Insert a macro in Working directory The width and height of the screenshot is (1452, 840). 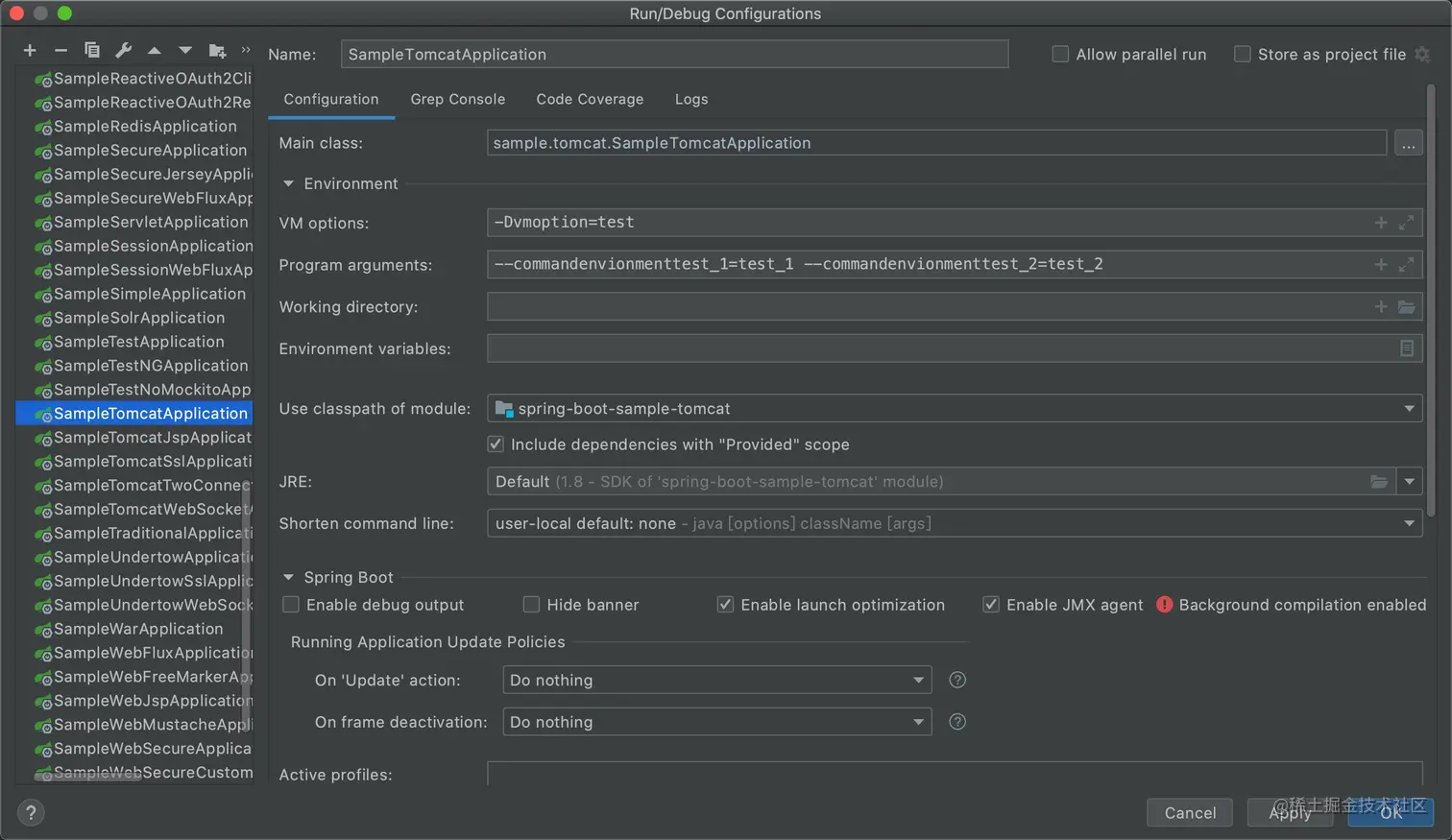click(x=1381, y=307)
